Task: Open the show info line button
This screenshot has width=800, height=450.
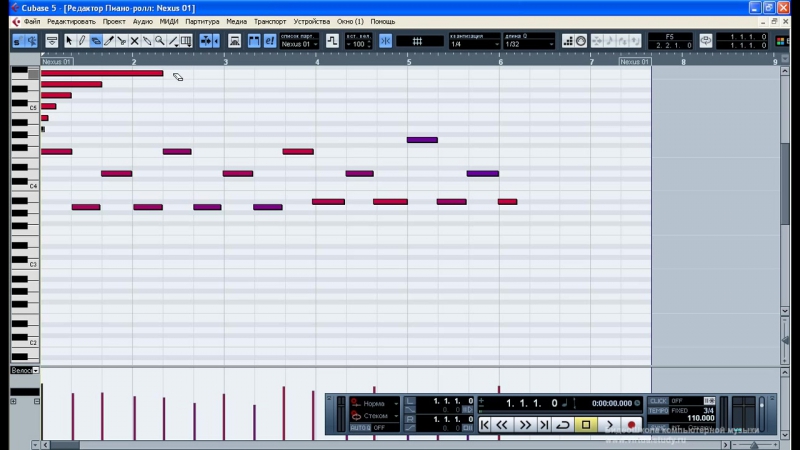Action: [x=52, y=41]
